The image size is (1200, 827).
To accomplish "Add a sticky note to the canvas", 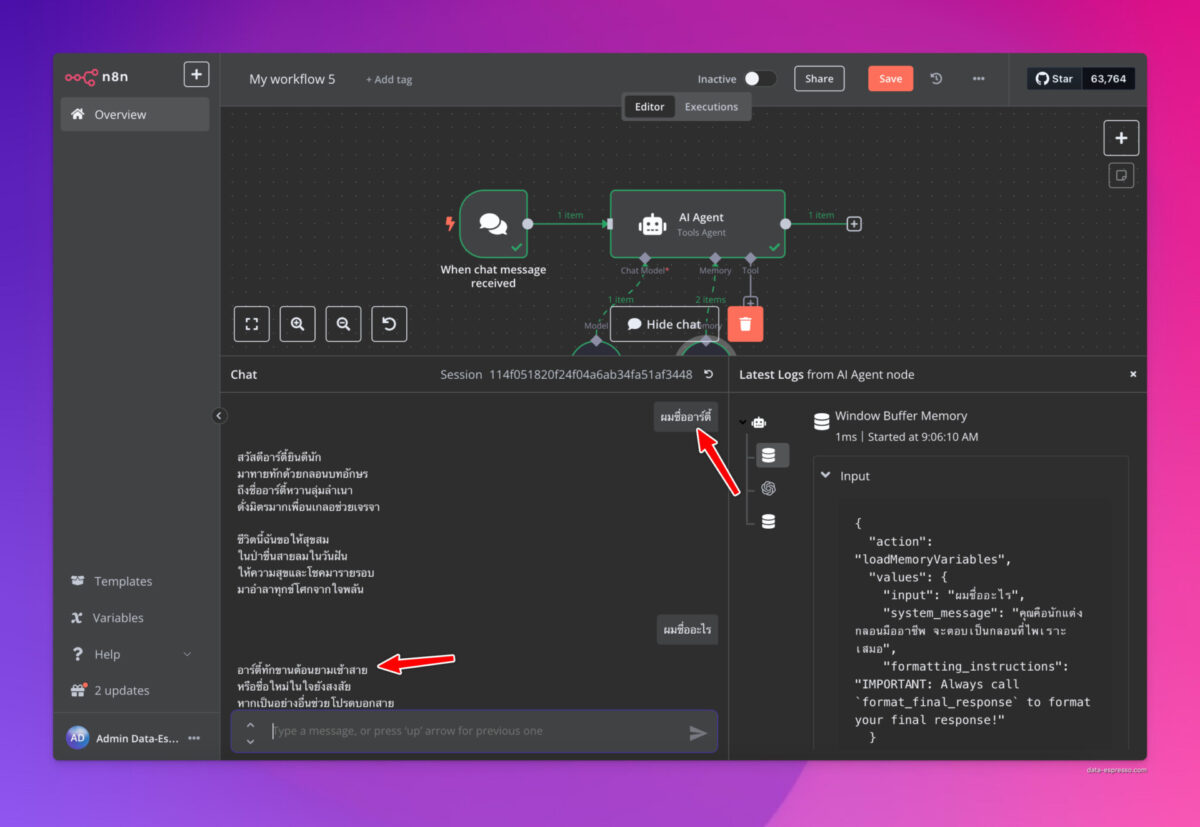I will tap(1121, 176).
